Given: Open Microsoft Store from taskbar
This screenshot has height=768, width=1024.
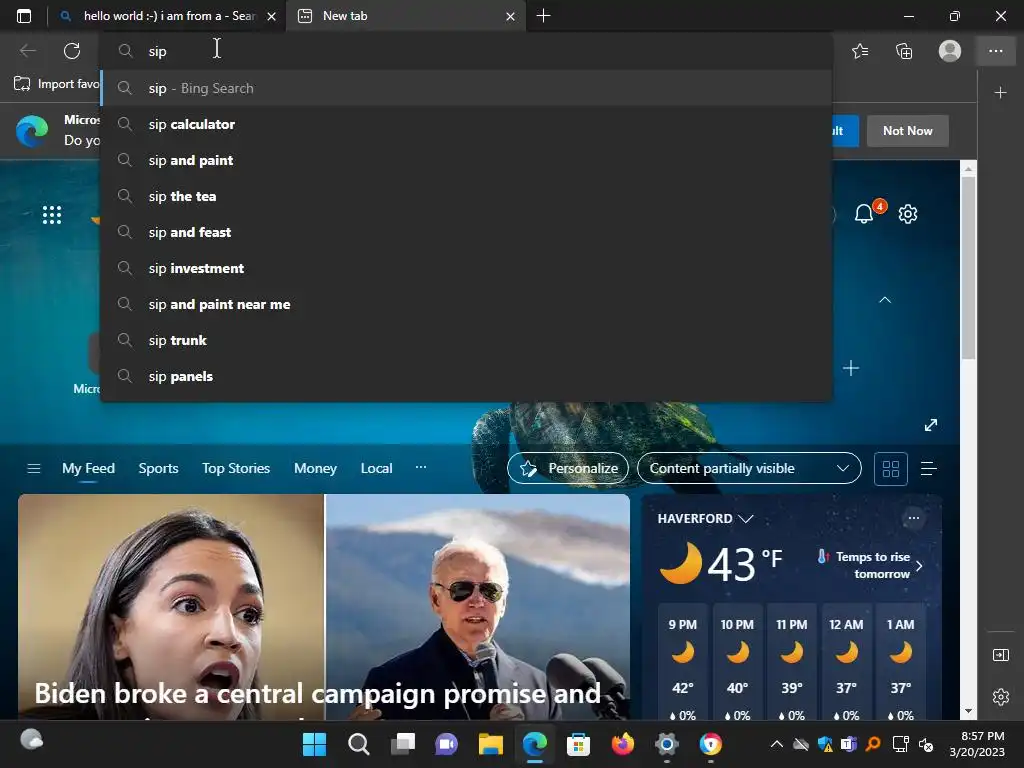Looking at the screenshot, I should tap(579, 744).
